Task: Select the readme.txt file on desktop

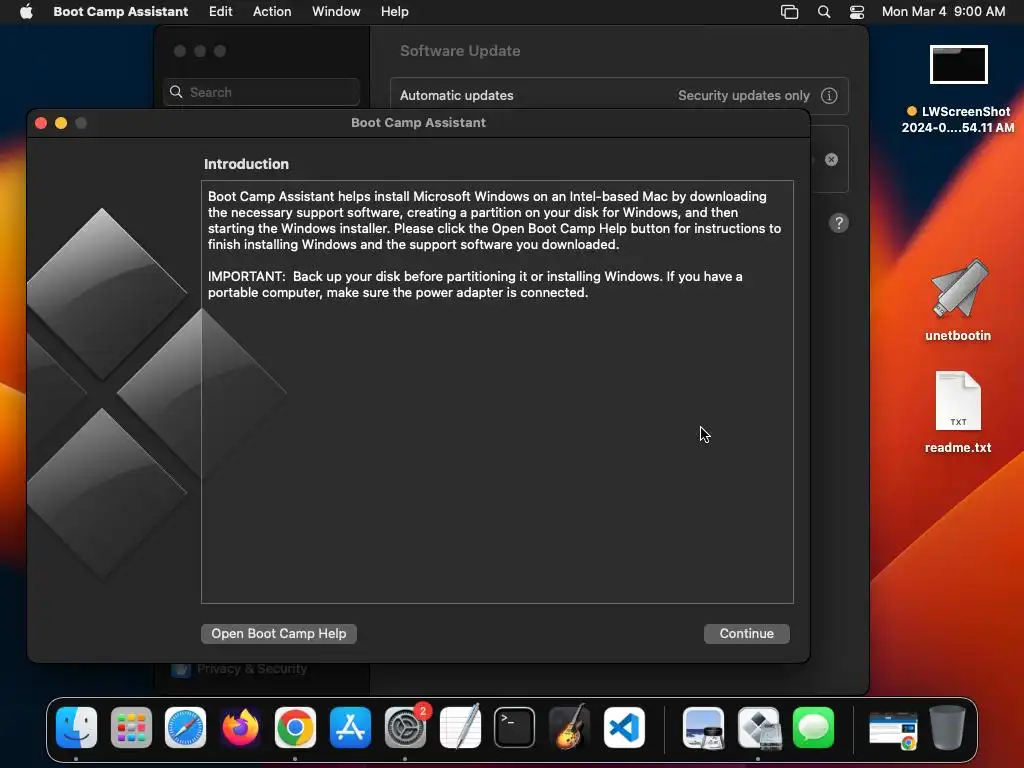Action: pyautogui.click(x=958, y=412)
